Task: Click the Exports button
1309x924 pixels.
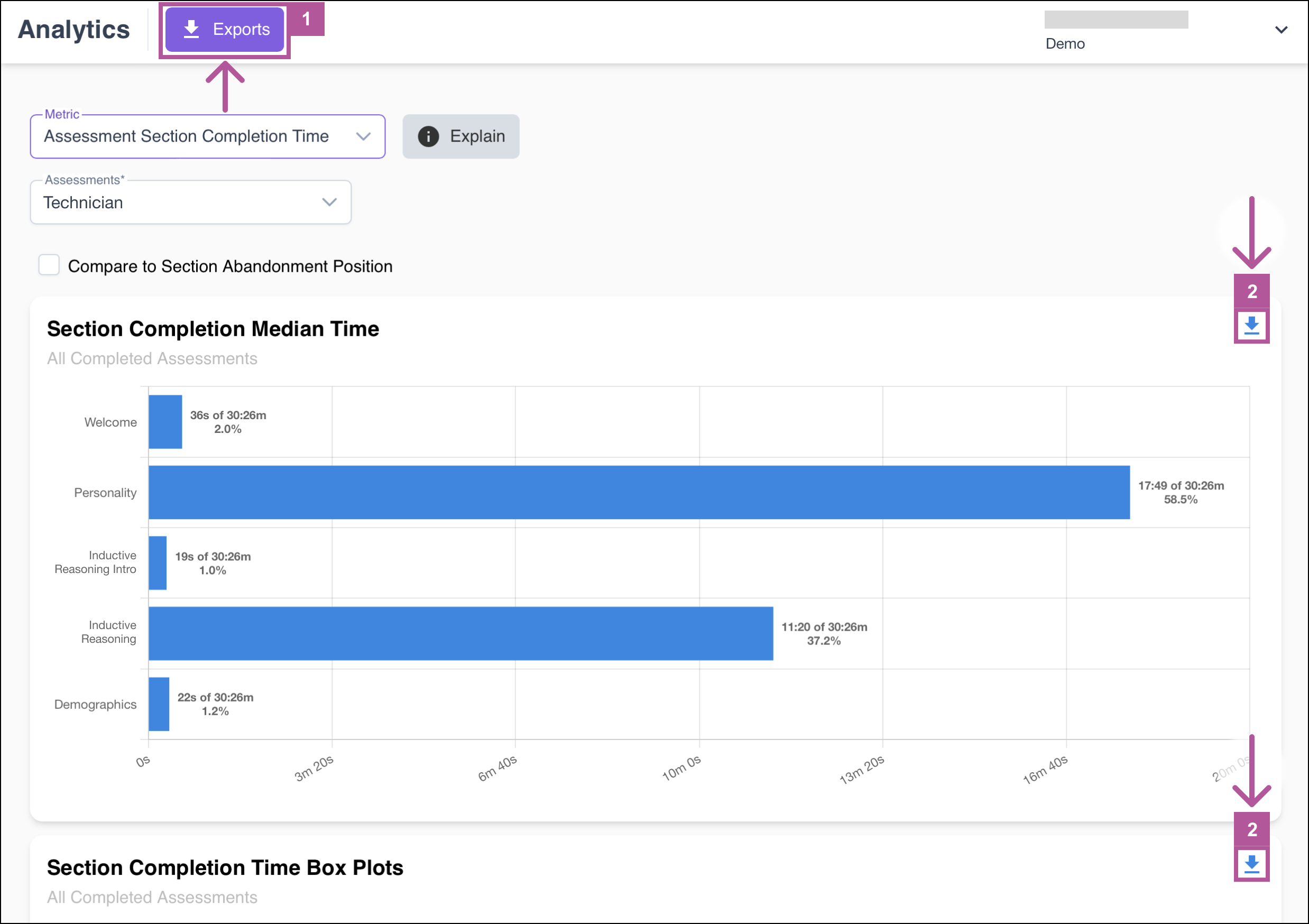Action: (225, 30)
